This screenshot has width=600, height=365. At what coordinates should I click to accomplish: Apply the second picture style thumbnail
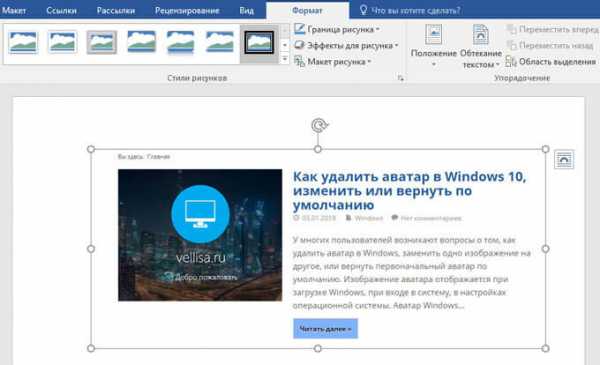(x=62, y=42)
